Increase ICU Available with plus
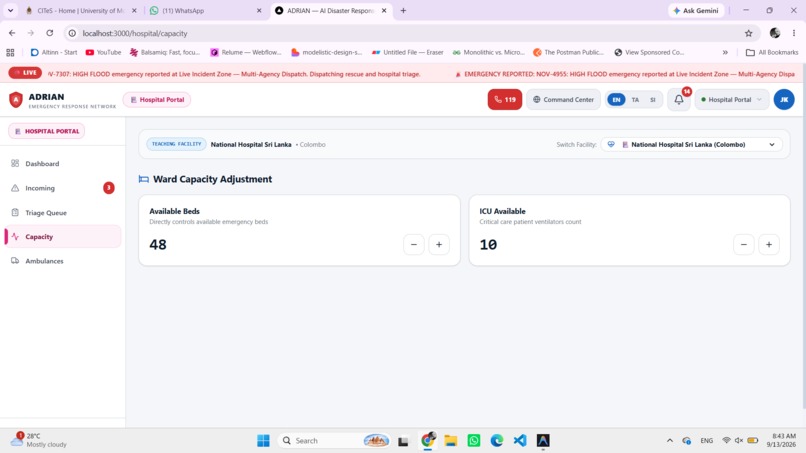 768,245
